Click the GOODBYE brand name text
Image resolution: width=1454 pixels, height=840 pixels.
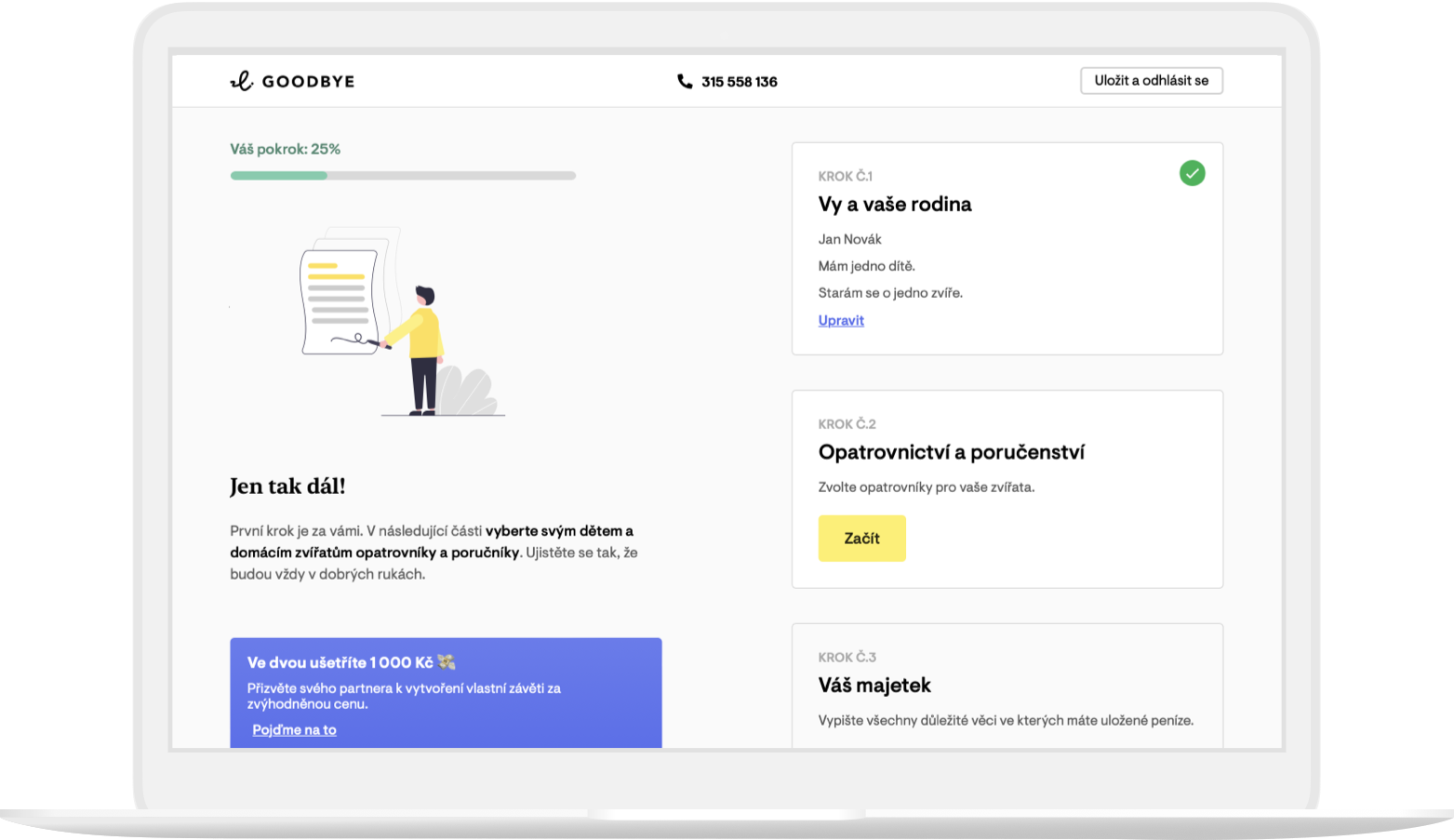(308, 82)
